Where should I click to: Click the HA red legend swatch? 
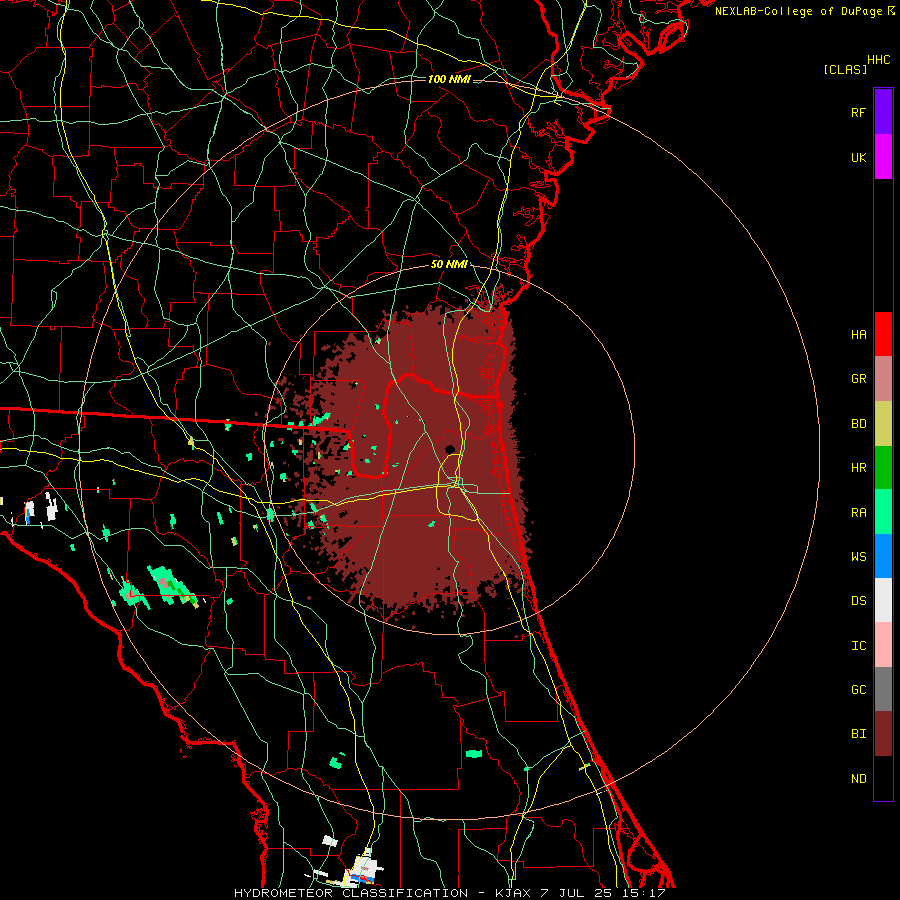(883, 334)
